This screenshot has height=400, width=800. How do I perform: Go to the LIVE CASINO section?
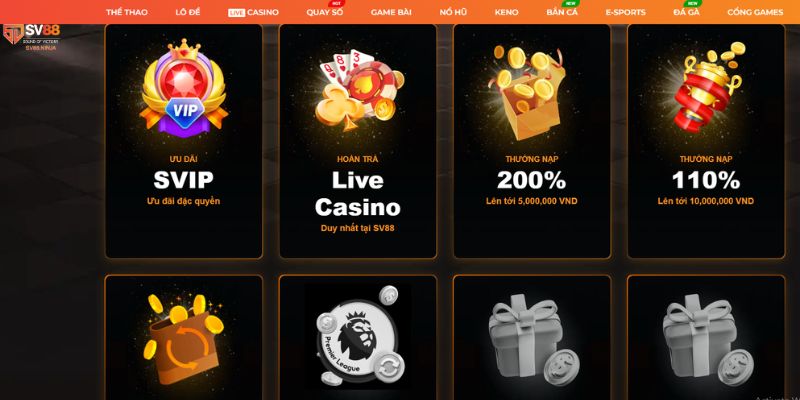(254, 12)
